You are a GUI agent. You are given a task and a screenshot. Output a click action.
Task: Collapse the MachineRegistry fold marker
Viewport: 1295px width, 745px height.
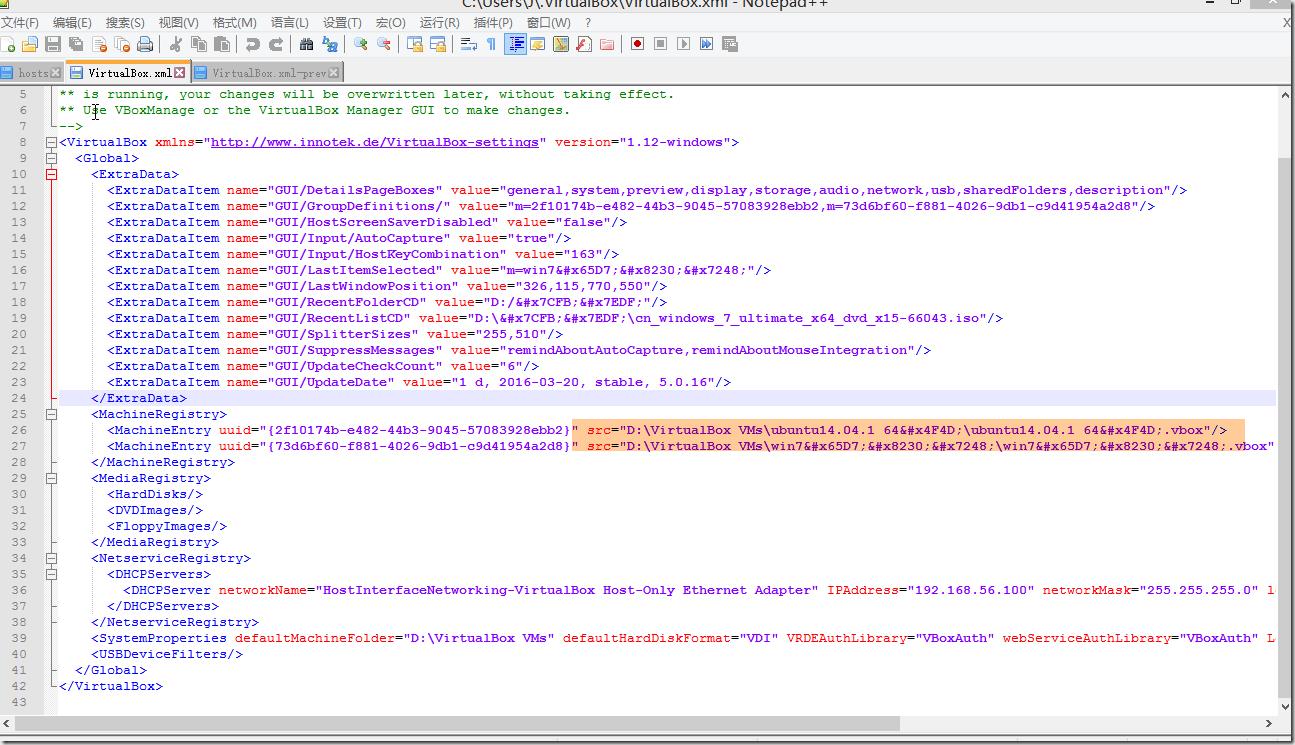pyautogui.click(x=51, y=414)
